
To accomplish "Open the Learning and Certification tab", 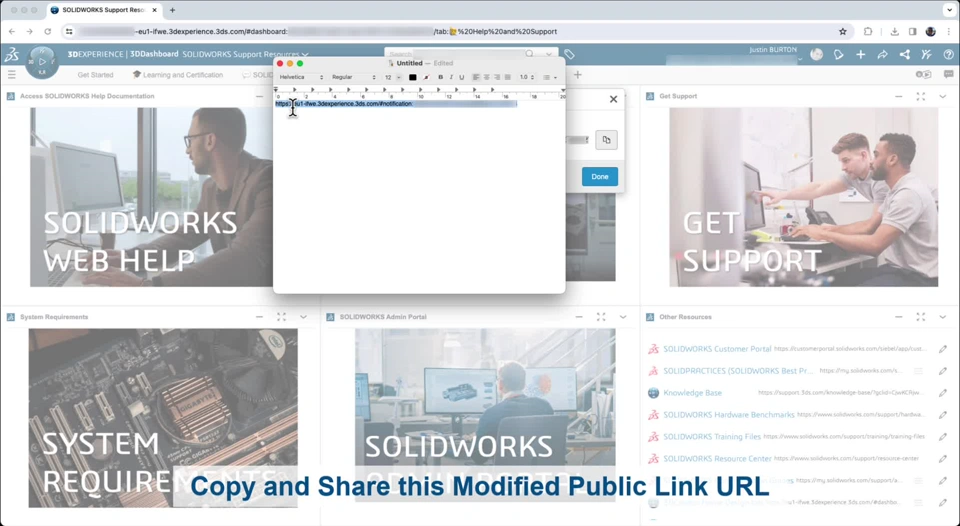I will pyautogui.click(x=178, y=75).
